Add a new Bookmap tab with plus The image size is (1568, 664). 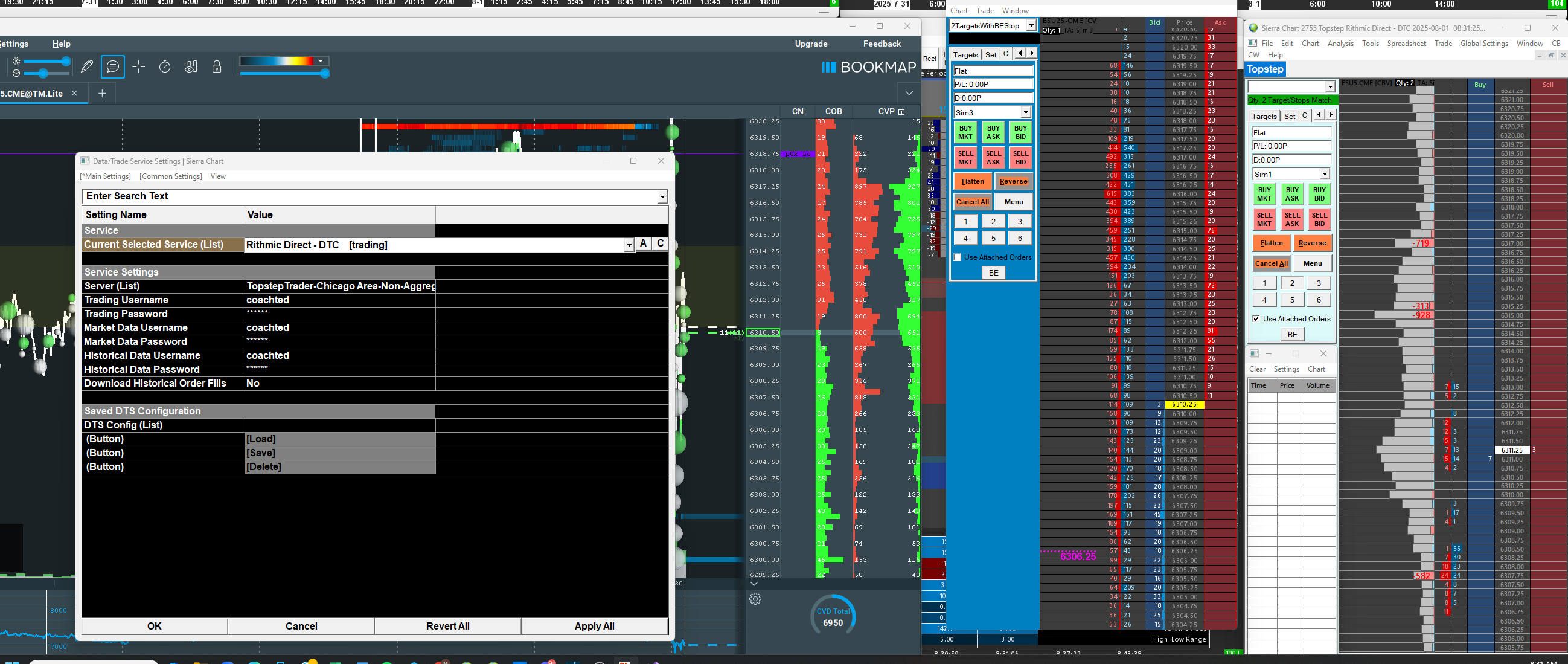[102, 93]
